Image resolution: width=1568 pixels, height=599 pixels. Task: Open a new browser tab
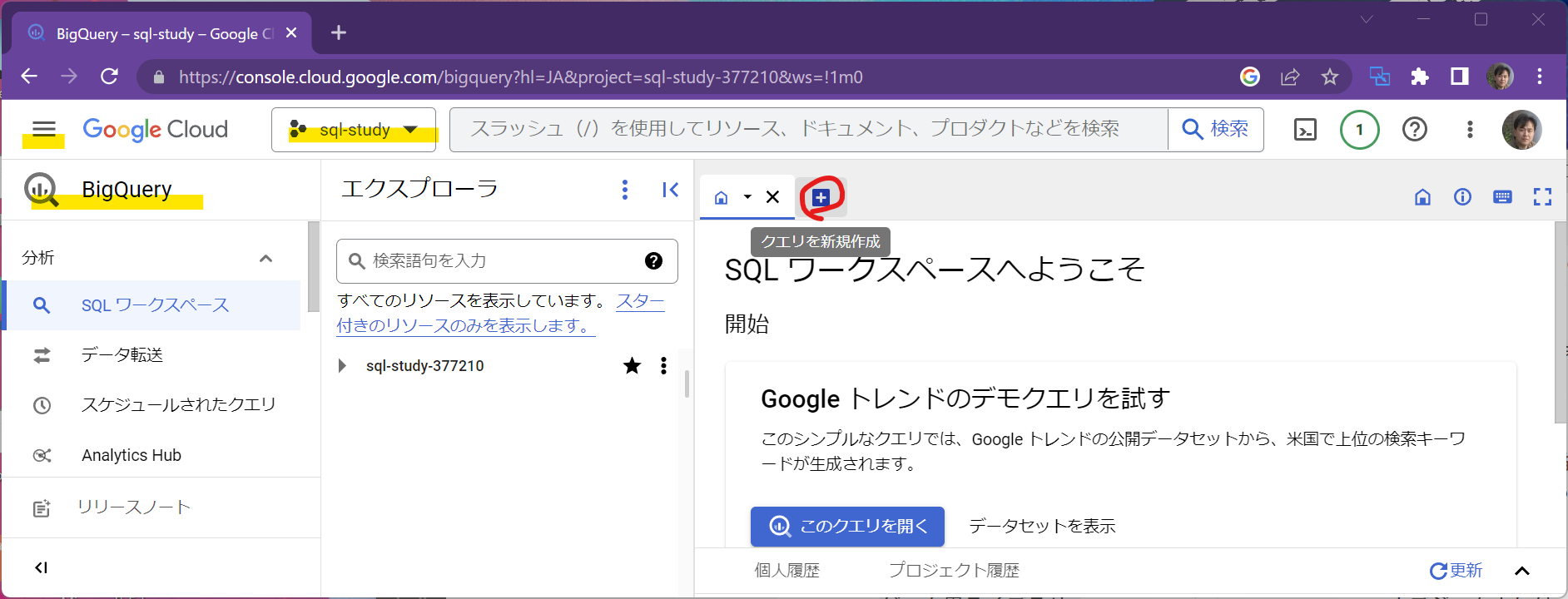pyautogui.click(x=338, y=32)
